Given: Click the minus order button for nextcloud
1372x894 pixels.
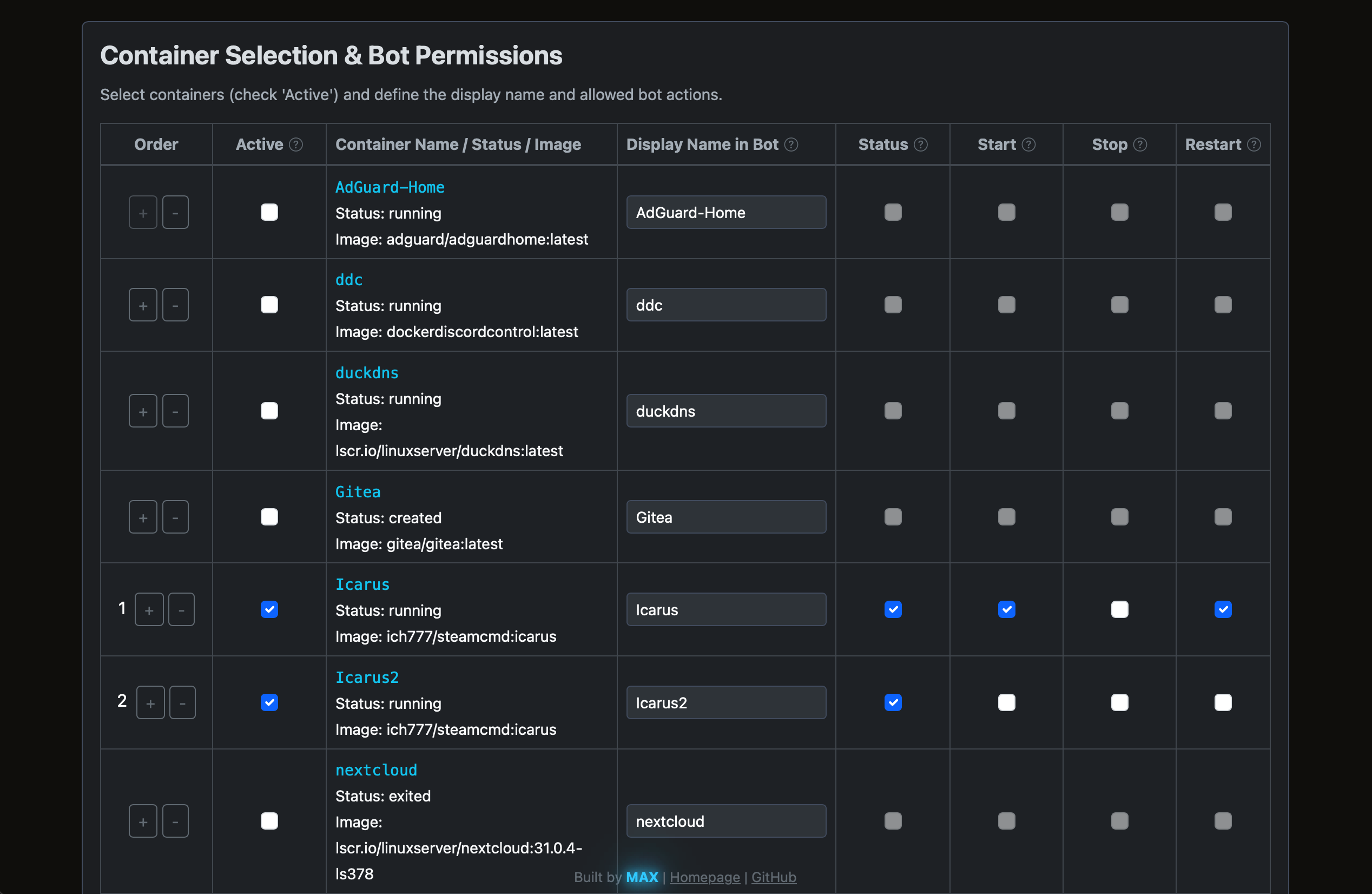Looking at the screenshot, I should 175,821.
